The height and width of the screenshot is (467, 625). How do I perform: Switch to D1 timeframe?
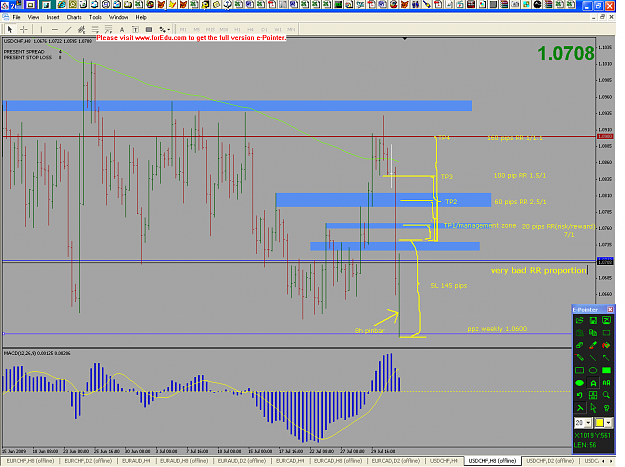(x=264, y=29)
